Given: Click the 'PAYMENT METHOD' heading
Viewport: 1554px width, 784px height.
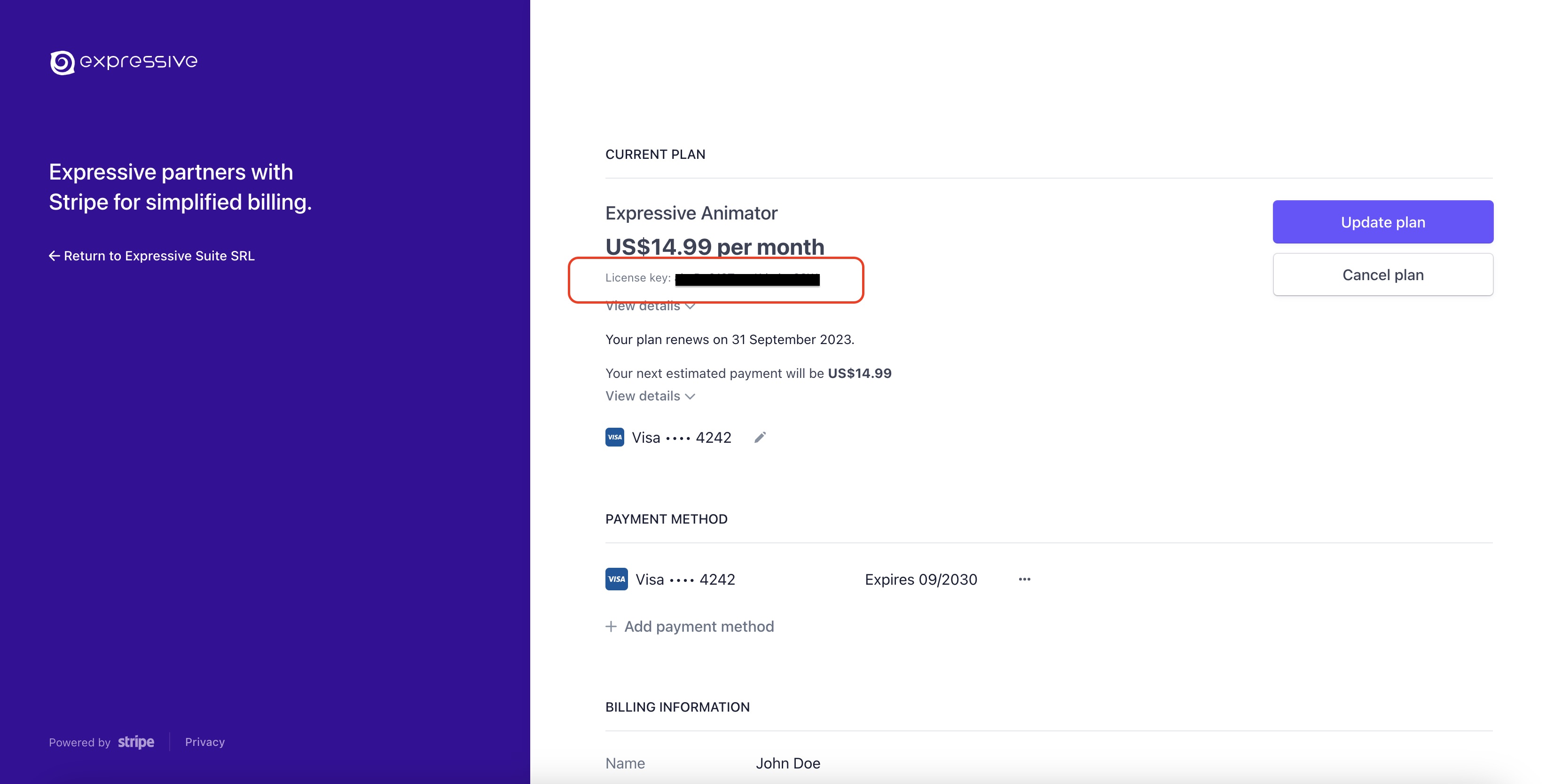Looking at the screenshot, I should pos(667,519).
